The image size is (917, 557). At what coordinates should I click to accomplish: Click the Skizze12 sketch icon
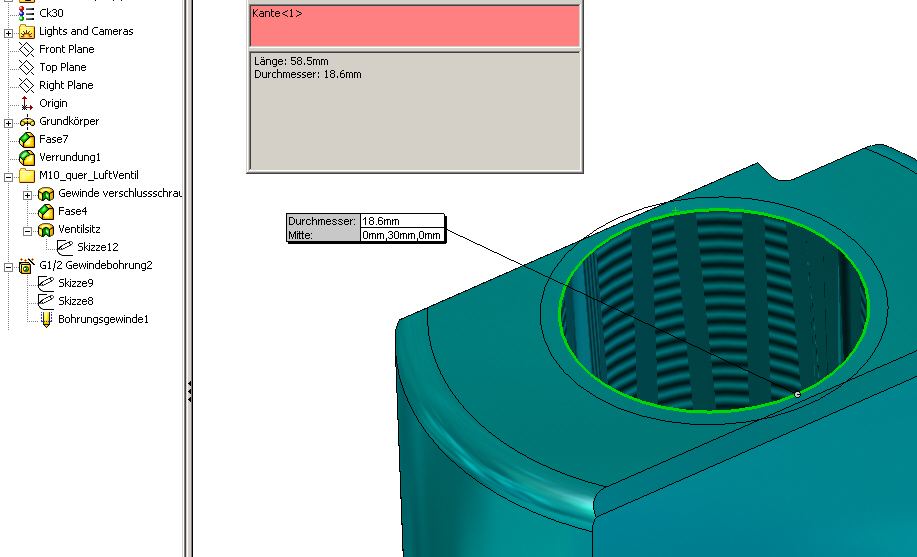65,247
